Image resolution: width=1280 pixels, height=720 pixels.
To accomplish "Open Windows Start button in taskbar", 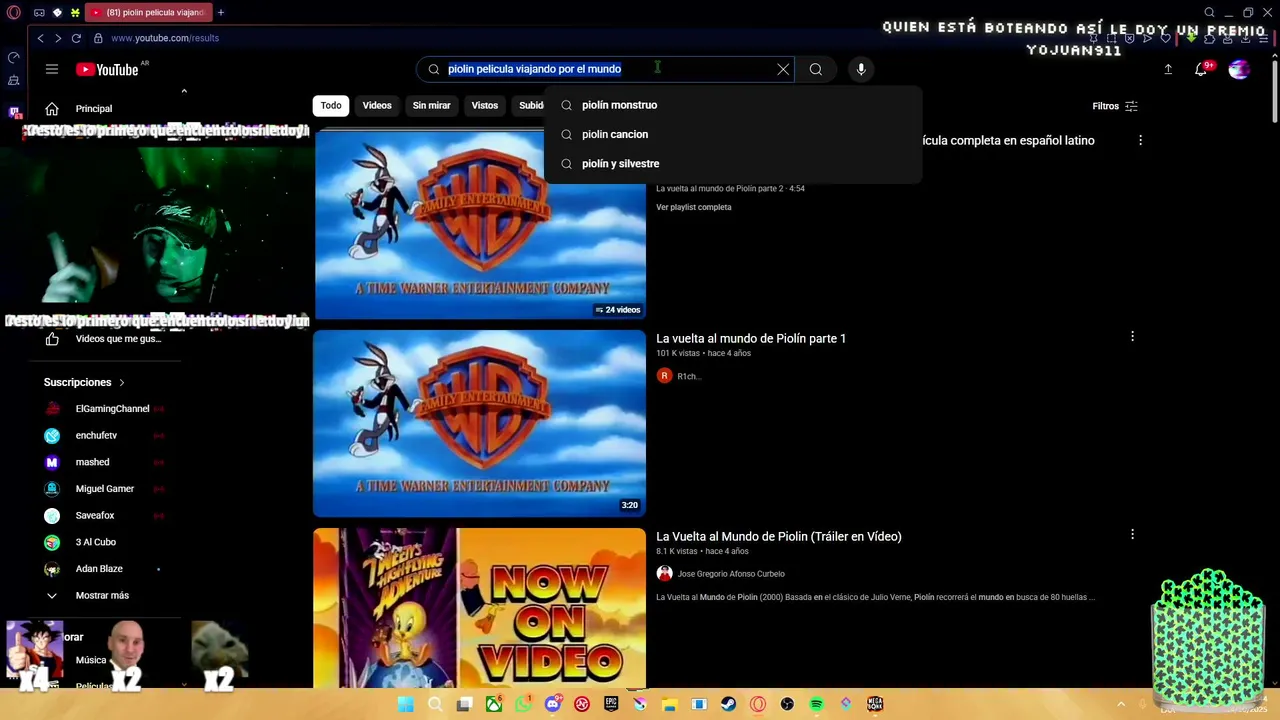I will [x=405, y=704].
